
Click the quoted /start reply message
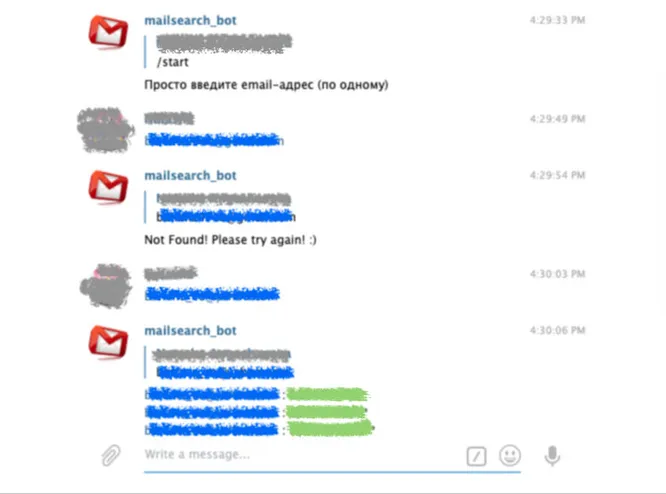point(219,51)
